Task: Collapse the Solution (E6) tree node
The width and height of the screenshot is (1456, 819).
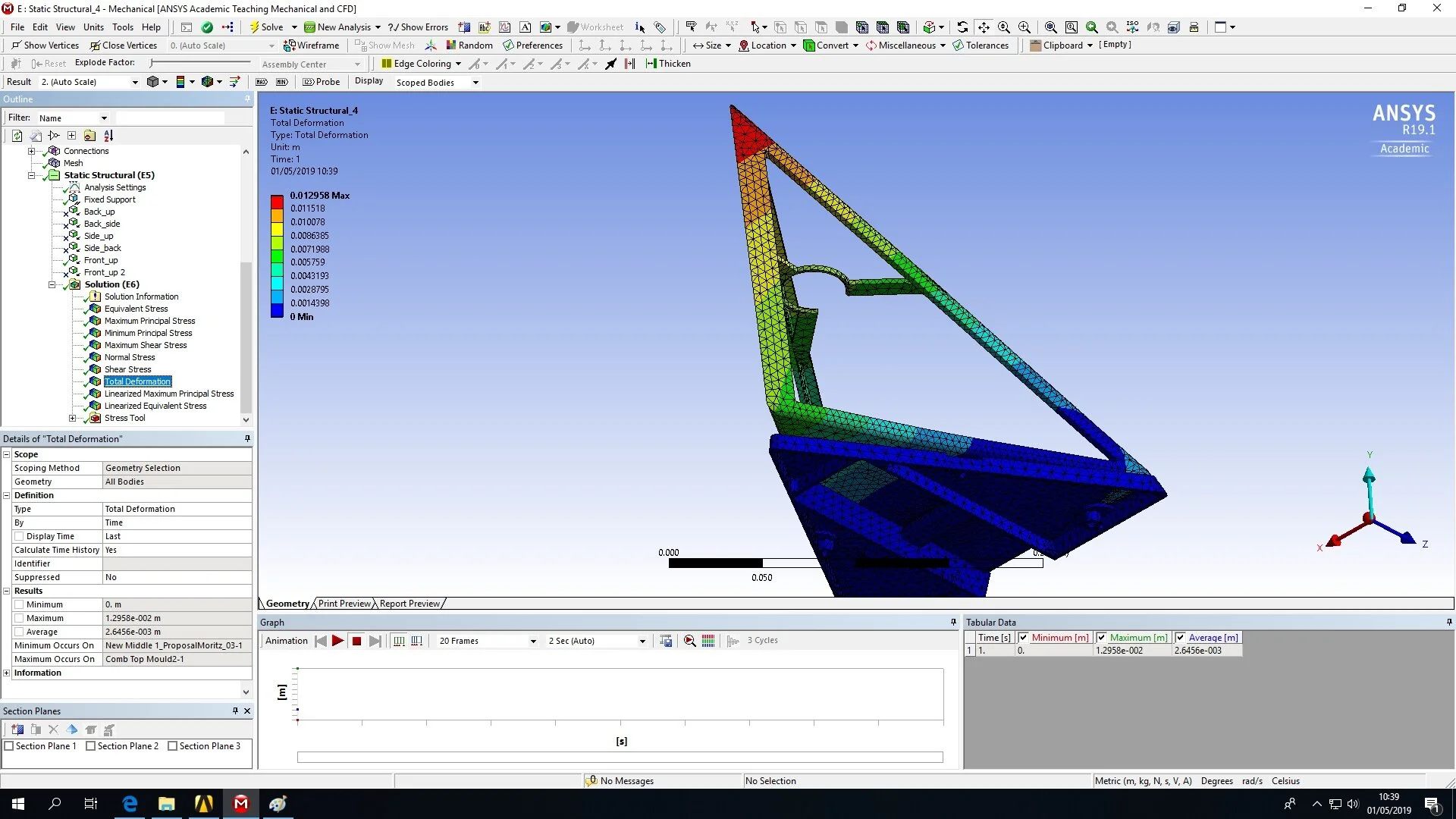Action: click(52, 284)
